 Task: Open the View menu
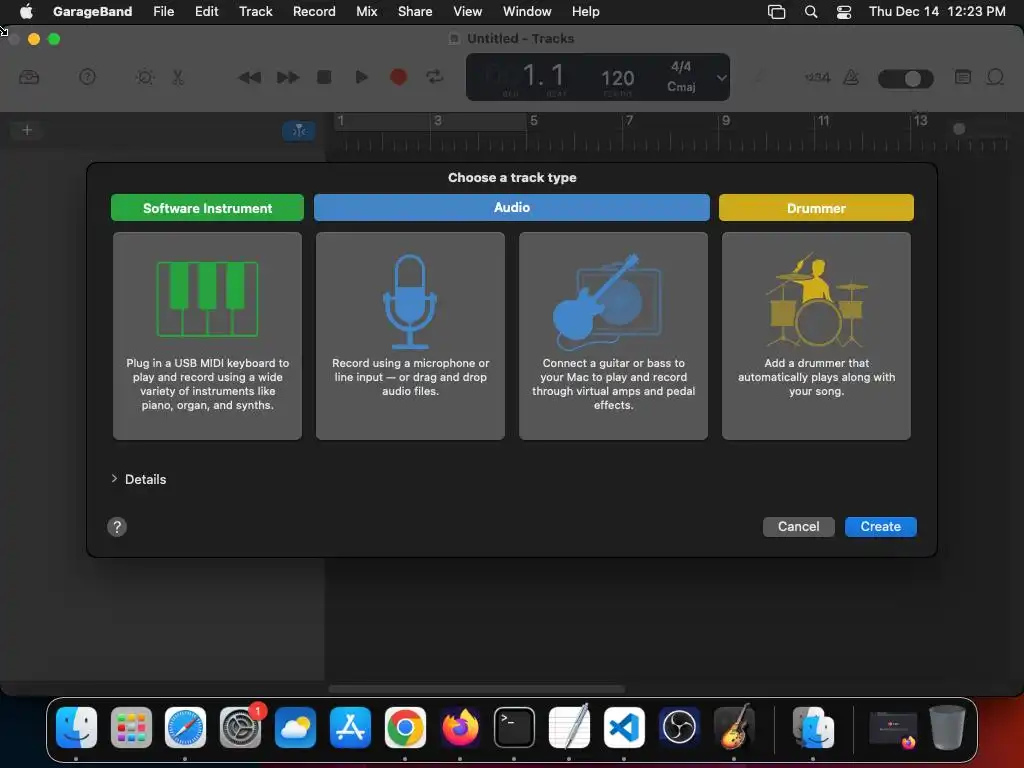(468, 11)
